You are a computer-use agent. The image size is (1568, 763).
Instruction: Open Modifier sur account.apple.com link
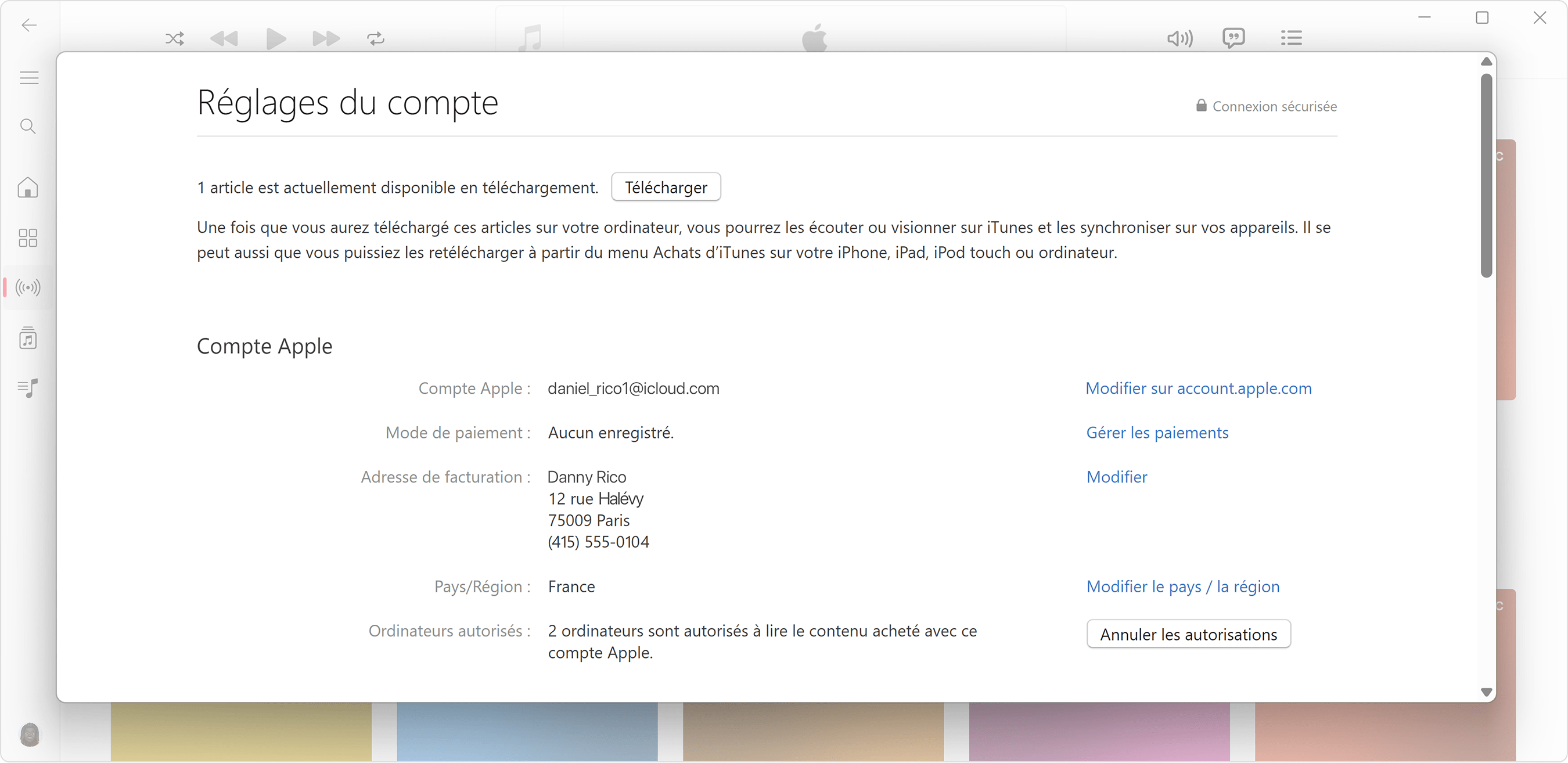[x=1199, y=388]
